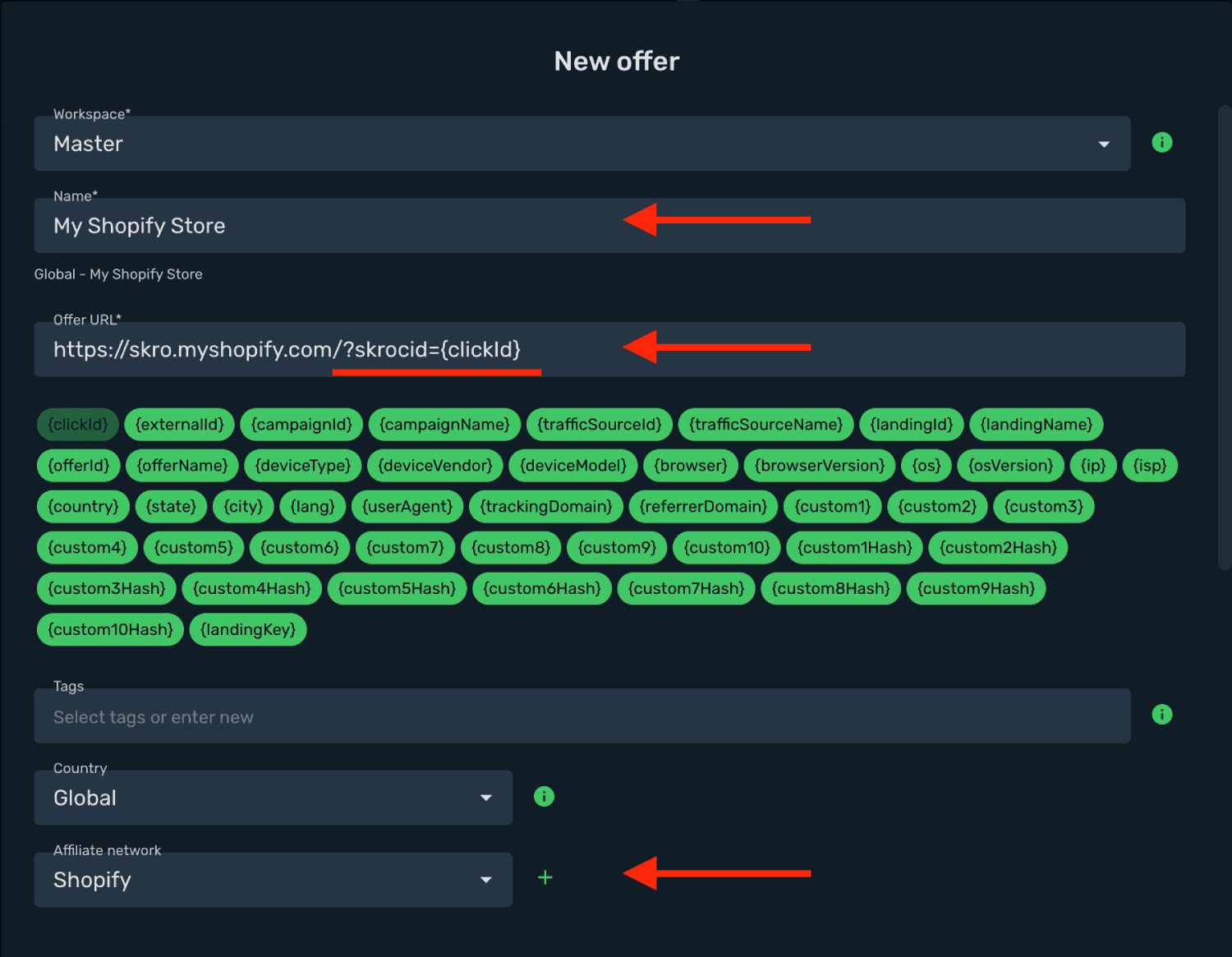Insert the {custom9Hash} token

(977, 589)
